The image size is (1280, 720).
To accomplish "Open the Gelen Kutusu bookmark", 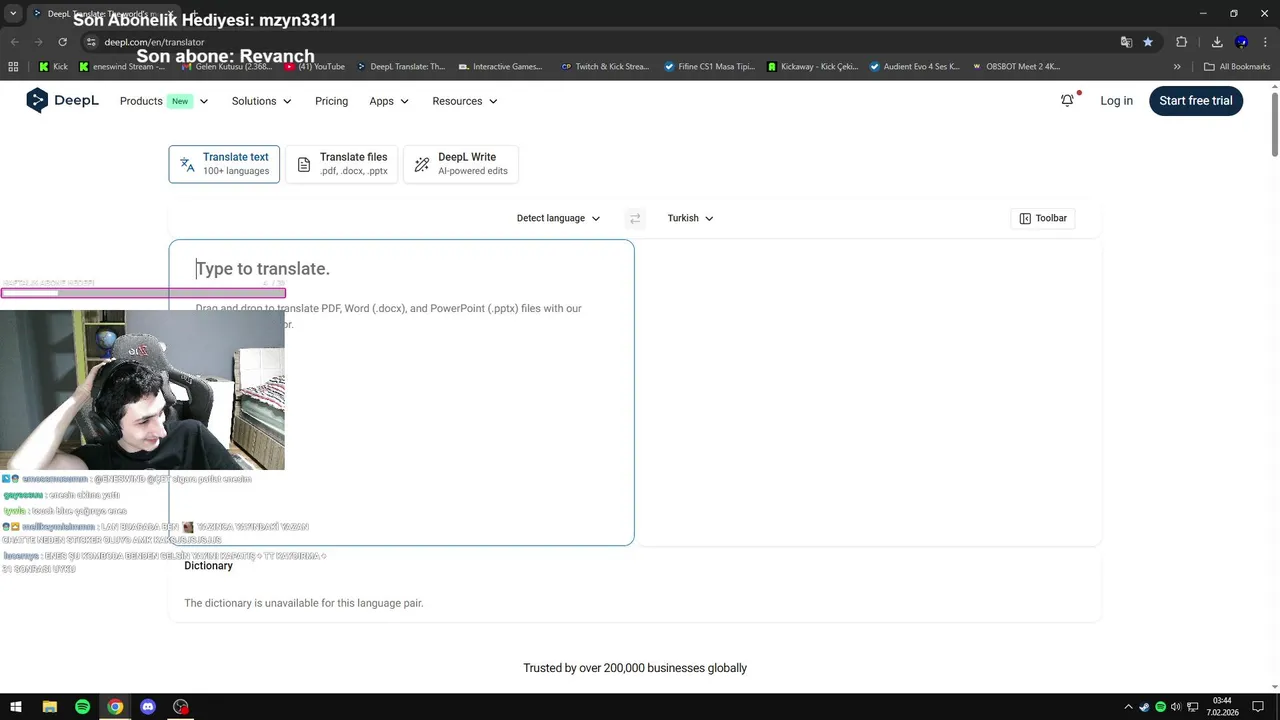I will (x=225, y=67).
